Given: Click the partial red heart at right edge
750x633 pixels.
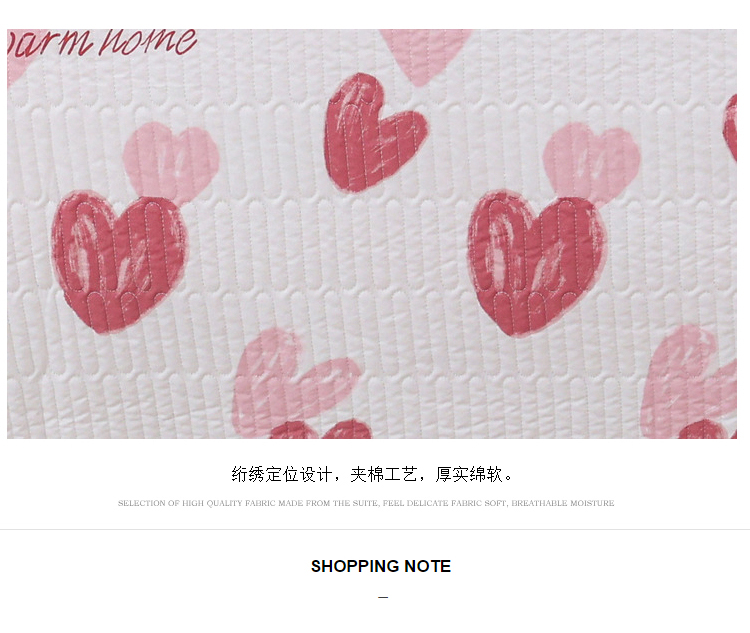Looking at the screenshot, I should tap(730, 128).
